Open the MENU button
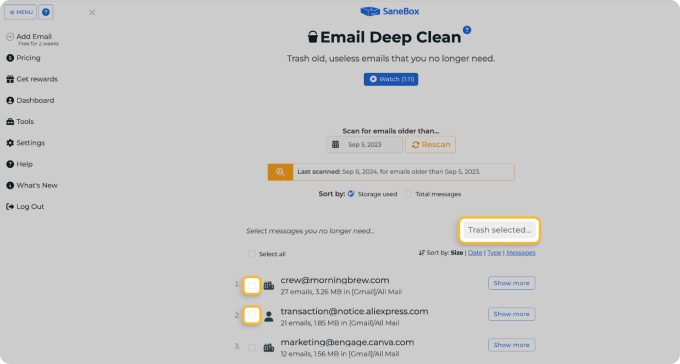The height and width of the screenshot is (364, 680). tap(20, 12)
